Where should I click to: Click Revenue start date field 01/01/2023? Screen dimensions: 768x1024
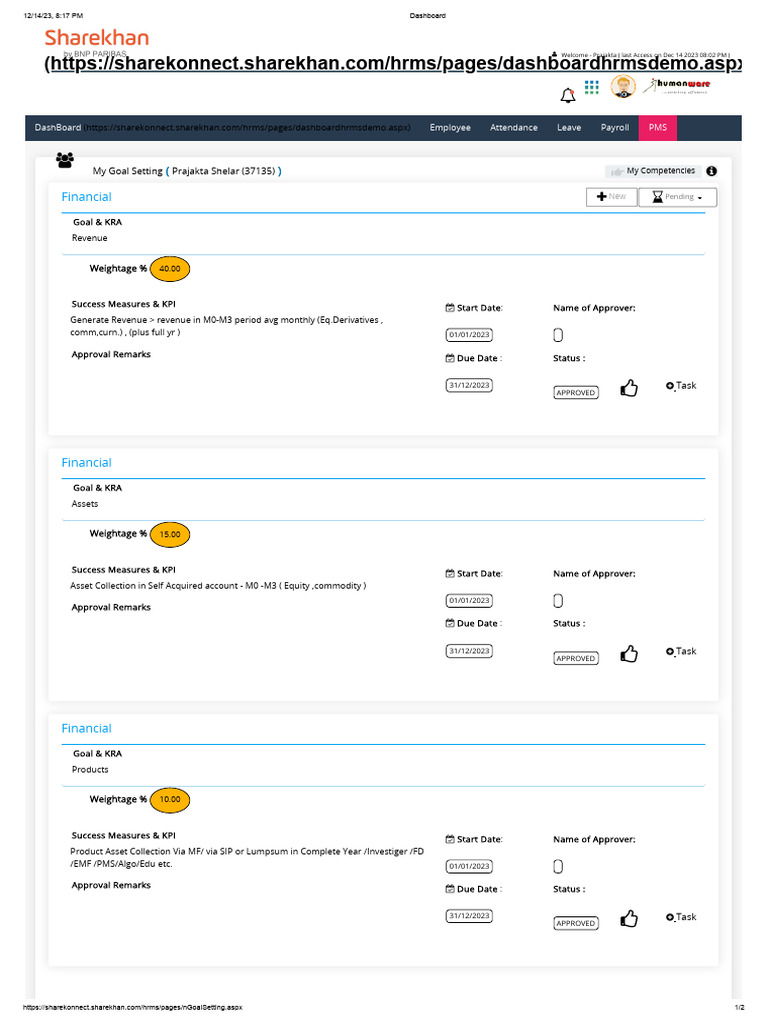point(469,335)
